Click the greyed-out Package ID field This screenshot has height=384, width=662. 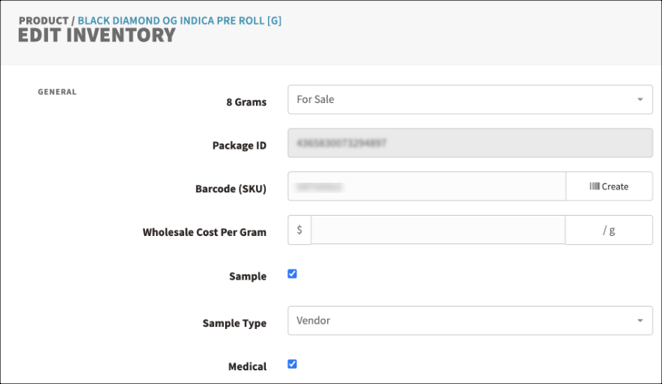click(470, 143)
